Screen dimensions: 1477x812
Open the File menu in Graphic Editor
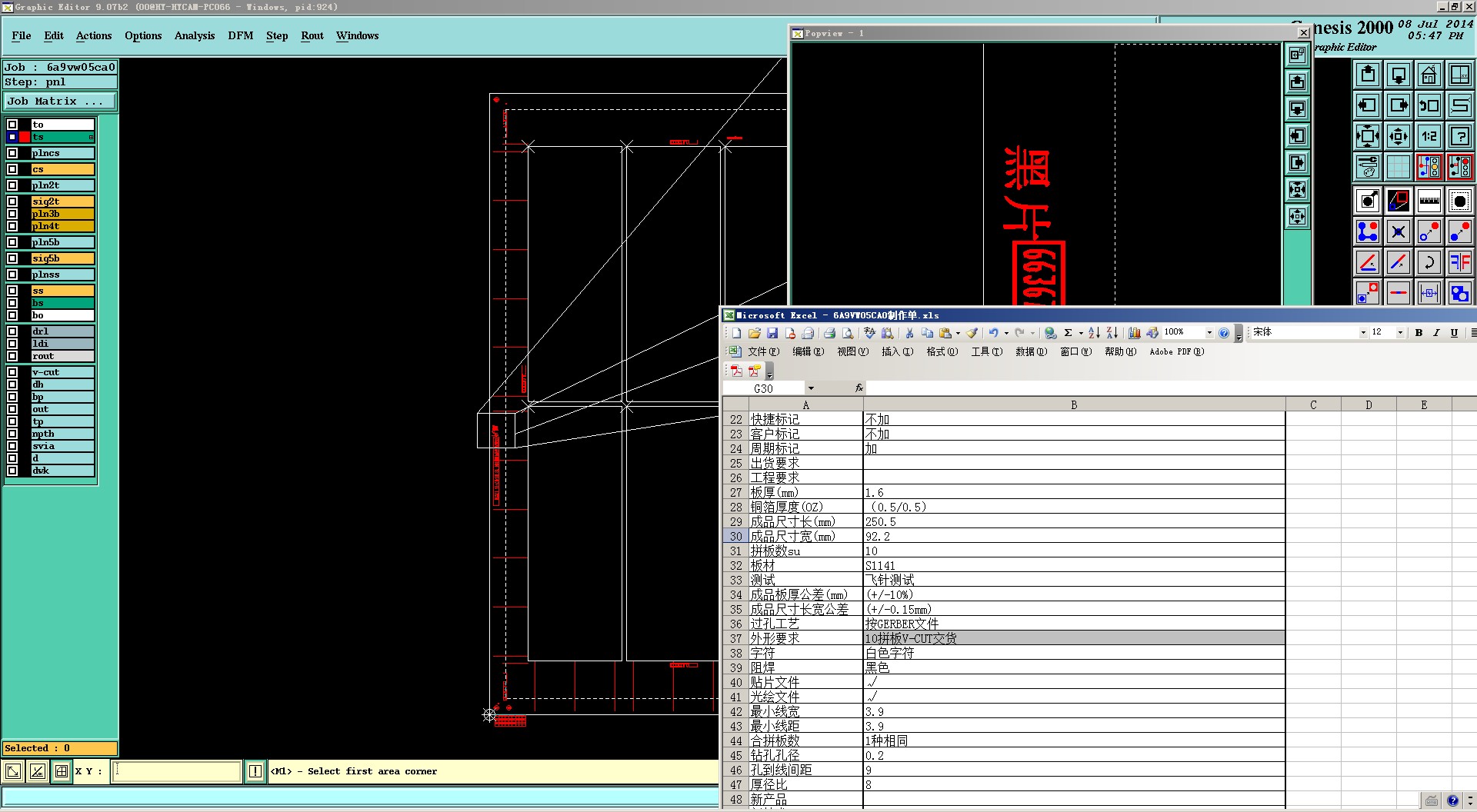click(22, 35)
